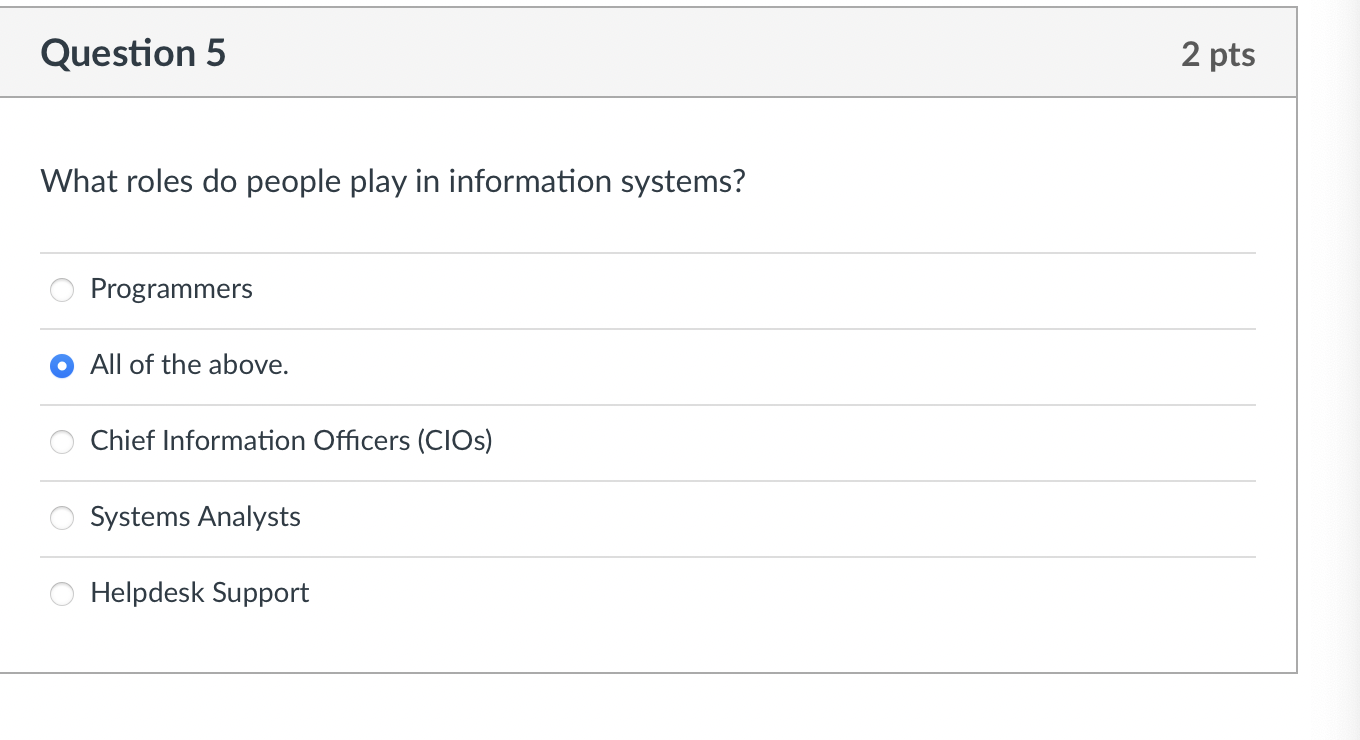The image size is (1360, 740).
Task: Click the 'Helpdesk Support' label text
Action: [x=199, y=593]
